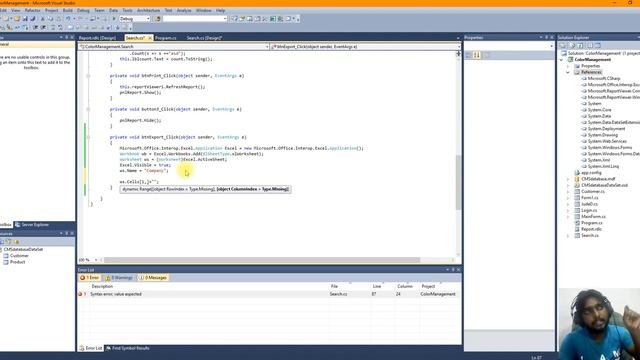Select CMSdatabaseDataSet in Data Sources

23,249
